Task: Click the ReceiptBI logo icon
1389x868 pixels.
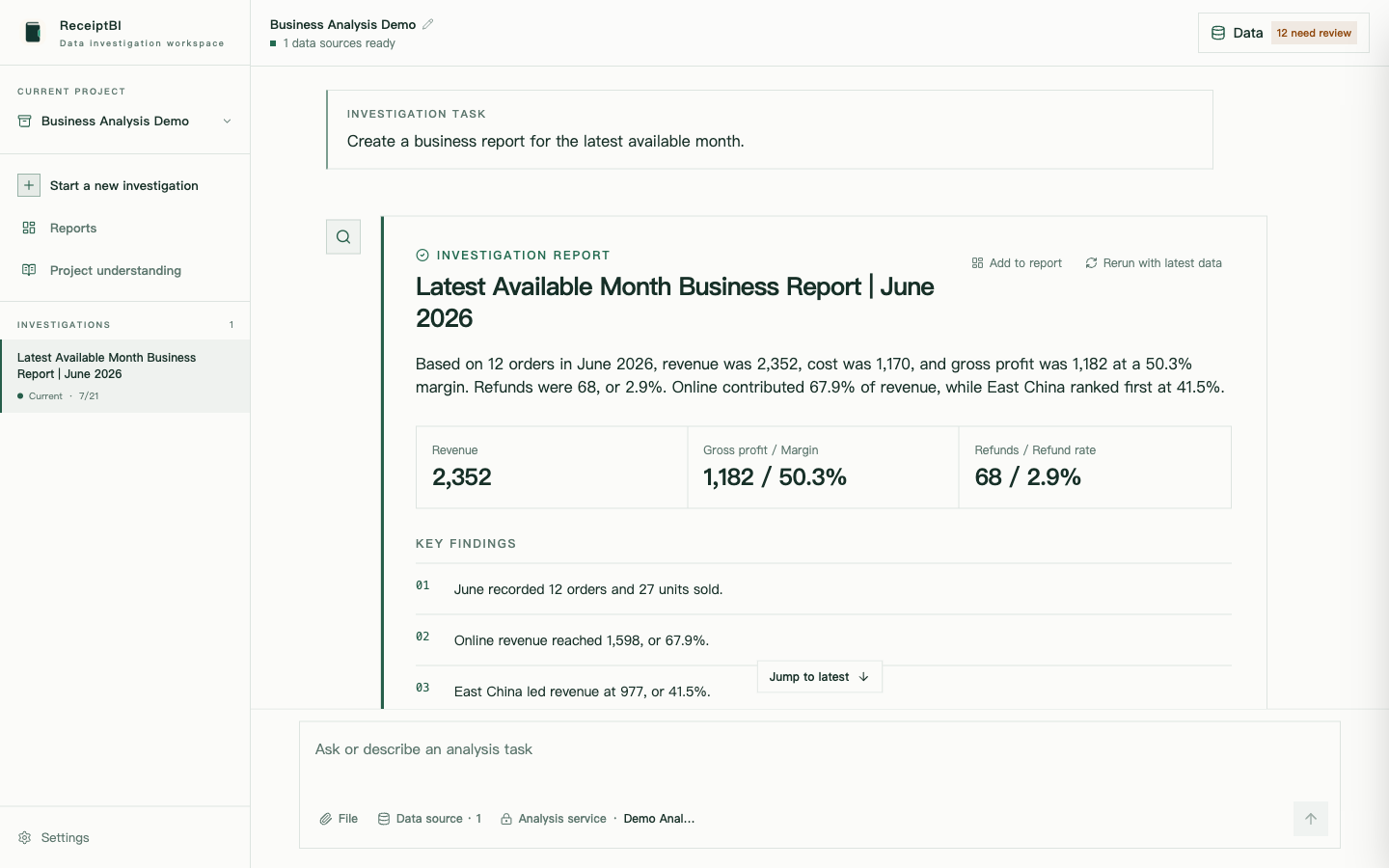Action: pos(33,33)
